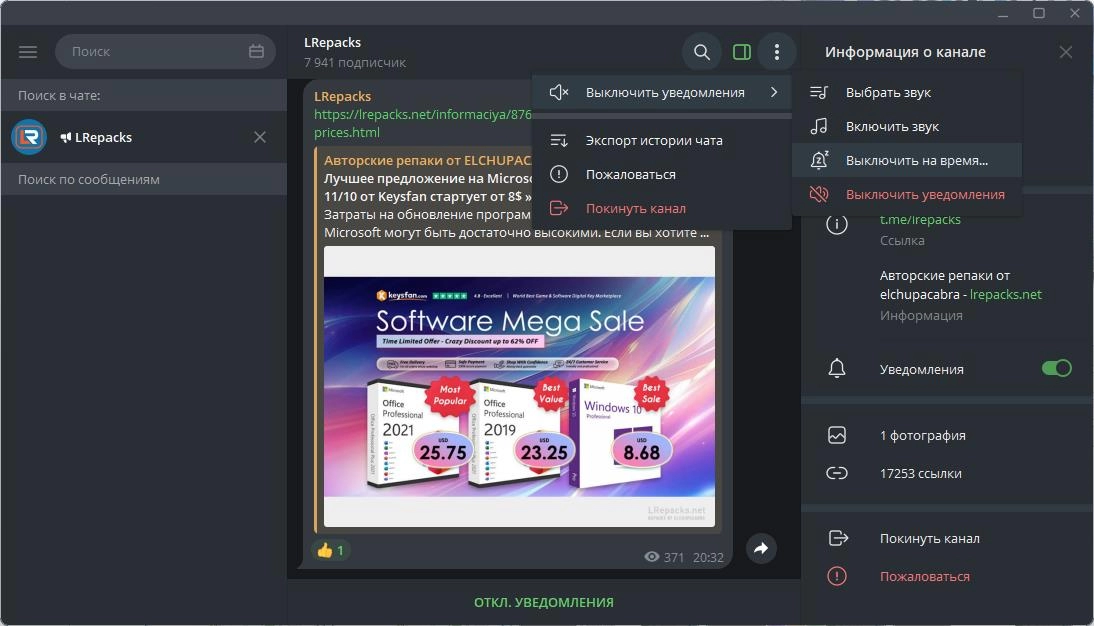The height and width of the screenshot is (626, 1094).
Task: Click the bell icon beside Notifications
Action: 837,368
